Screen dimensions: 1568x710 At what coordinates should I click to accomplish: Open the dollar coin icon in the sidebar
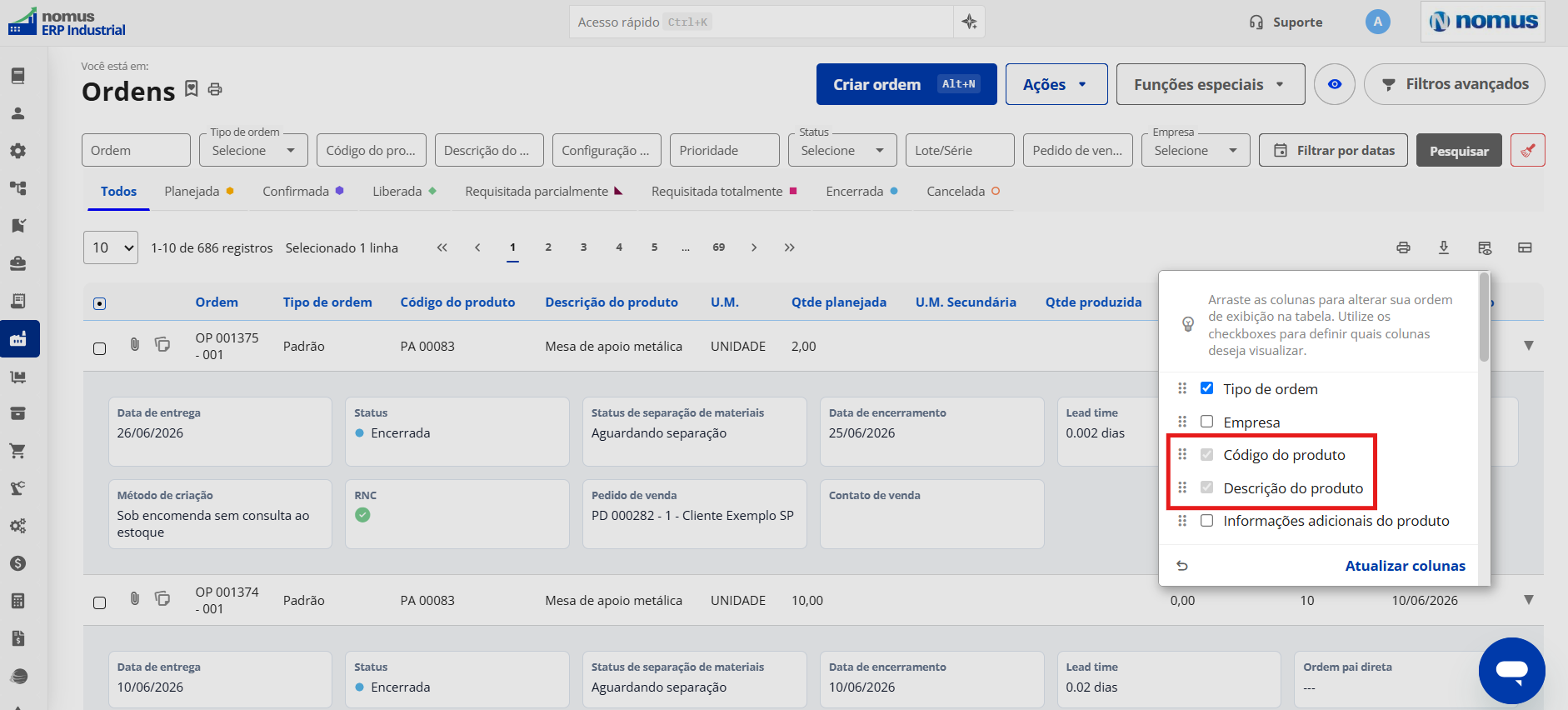[x=17, y=563]
